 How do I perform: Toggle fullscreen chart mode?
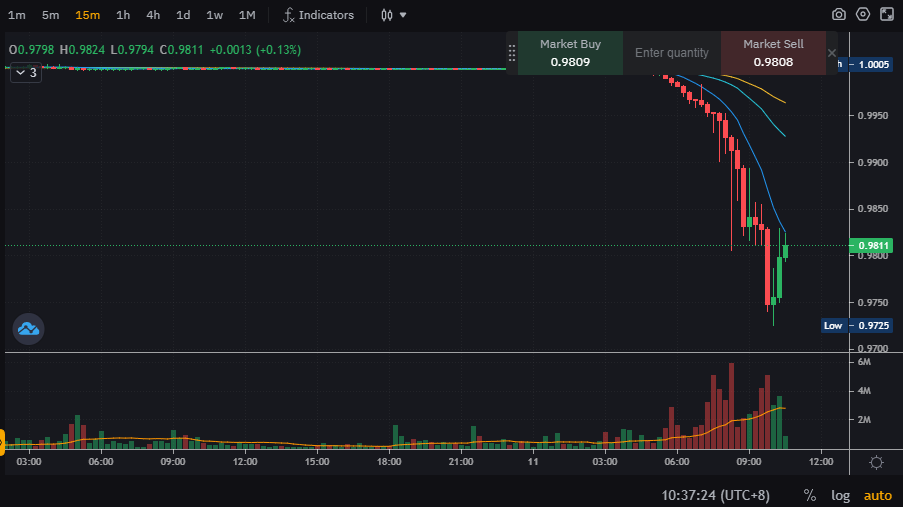[887, 14]
